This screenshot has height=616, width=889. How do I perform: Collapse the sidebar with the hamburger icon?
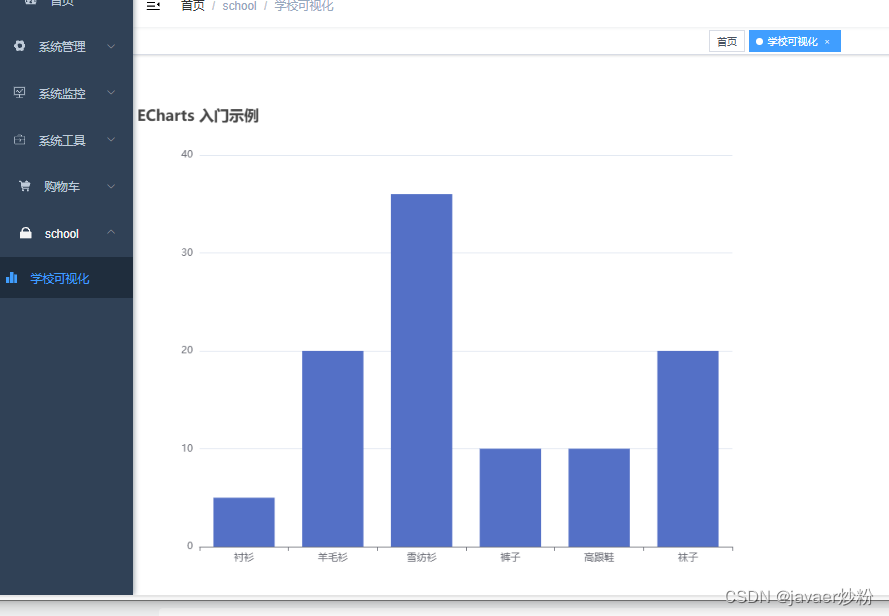pos(153,6)
